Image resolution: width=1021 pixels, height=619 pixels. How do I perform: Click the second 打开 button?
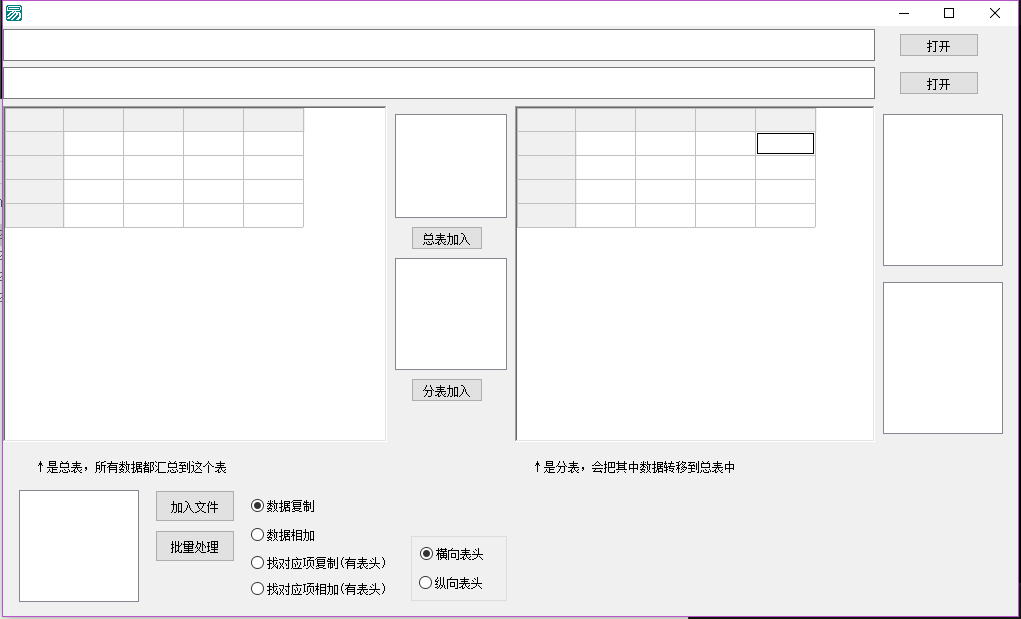click(938, 84)
